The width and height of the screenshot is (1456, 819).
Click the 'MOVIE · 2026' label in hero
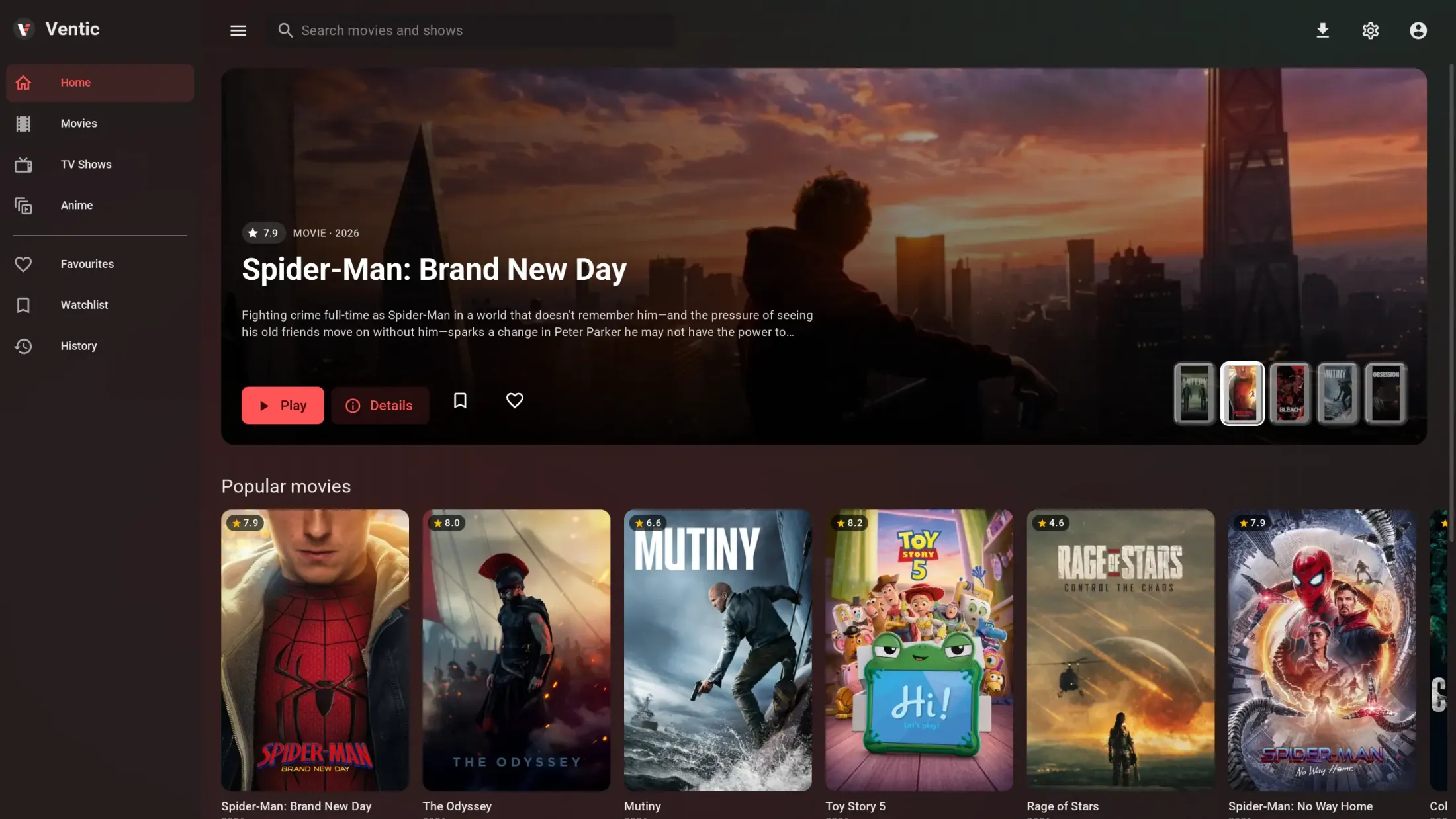(x=326, y=233)
